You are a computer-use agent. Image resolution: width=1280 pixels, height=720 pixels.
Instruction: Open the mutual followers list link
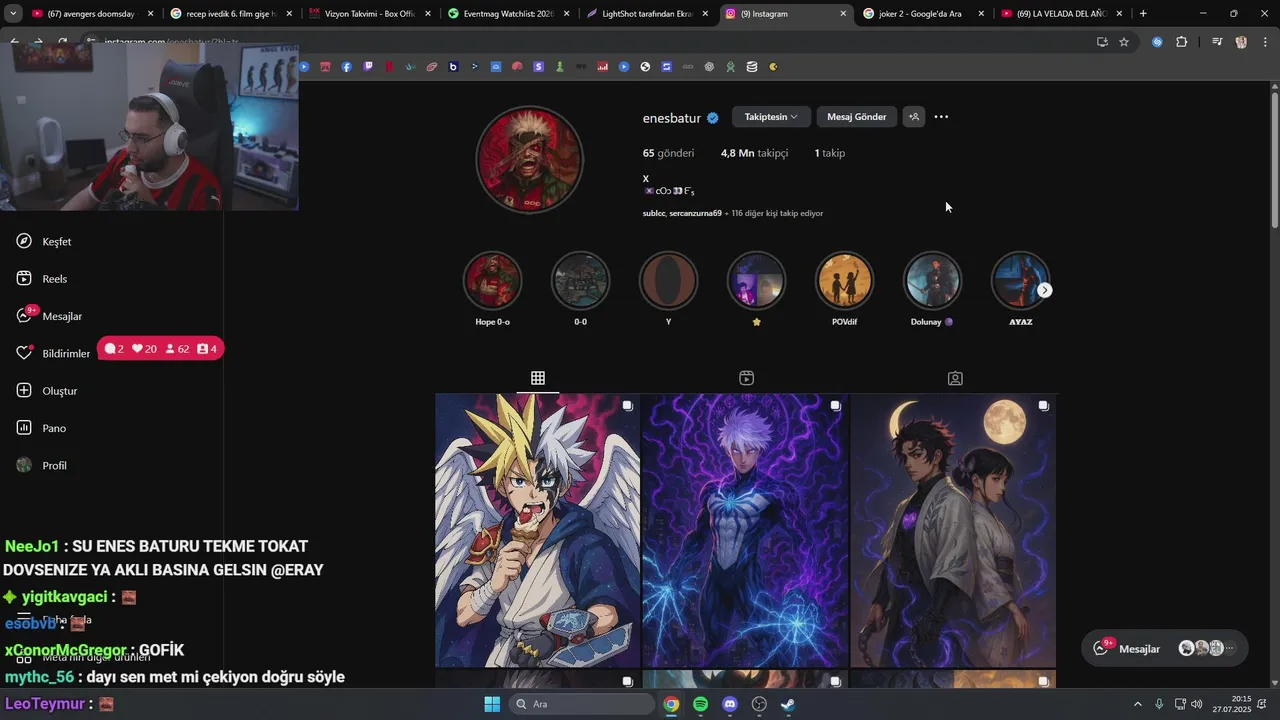coord(733,213)
